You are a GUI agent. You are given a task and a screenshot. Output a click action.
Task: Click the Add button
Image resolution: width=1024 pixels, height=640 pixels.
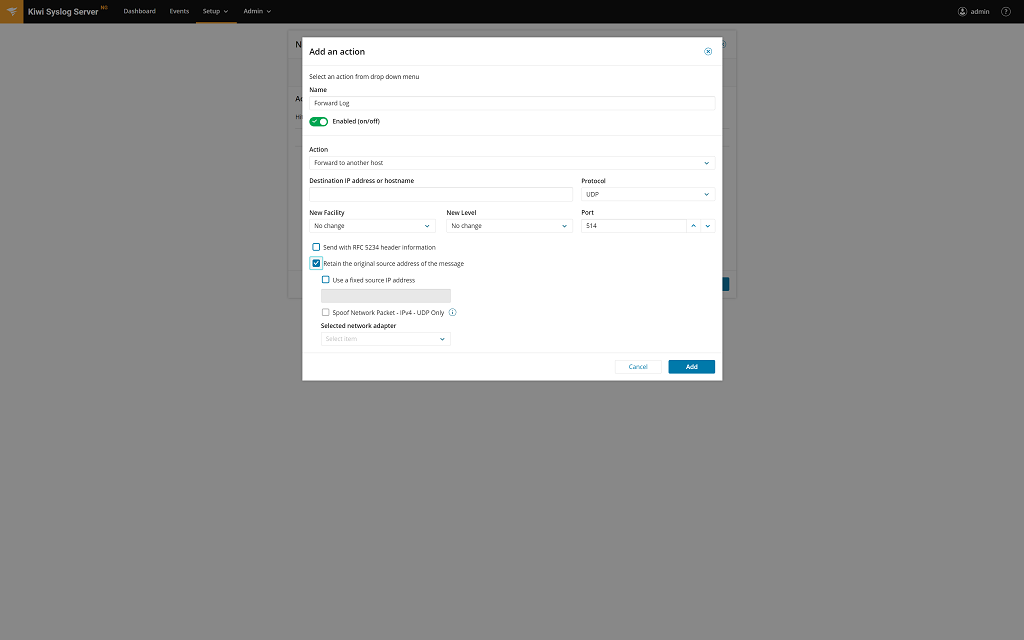click(692, 366)
